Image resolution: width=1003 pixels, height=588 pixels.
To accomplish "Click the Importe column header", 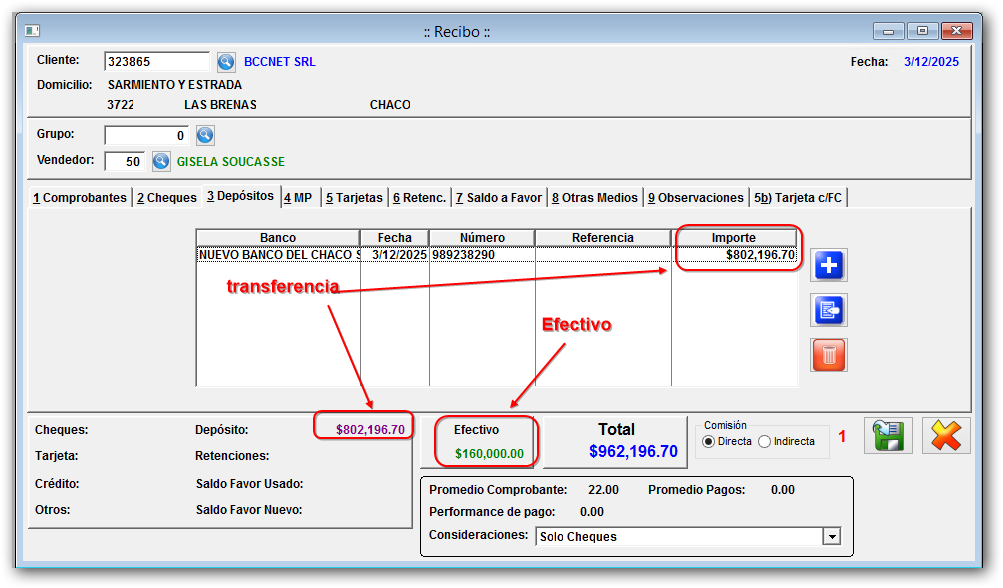I will (x=733, y=238).
